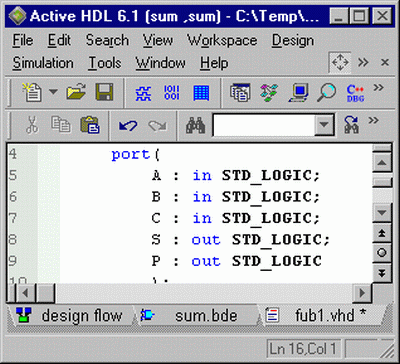
Task: Open the View menu
Action: point(158,41)
